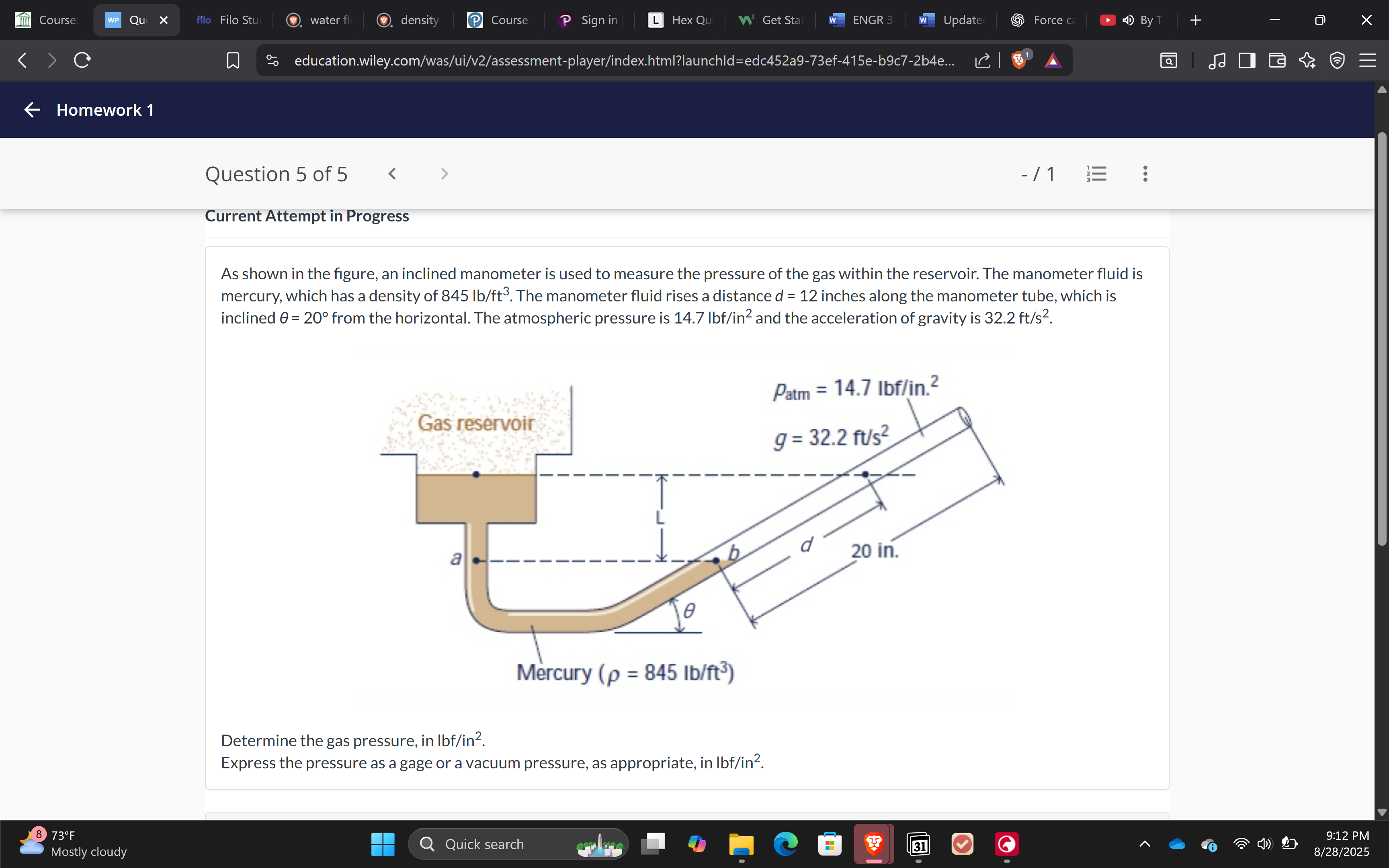Open a new browser tab
The height and width of the screenshot is (868, 1389).
pyautogui.click(x=1196, y=20)
